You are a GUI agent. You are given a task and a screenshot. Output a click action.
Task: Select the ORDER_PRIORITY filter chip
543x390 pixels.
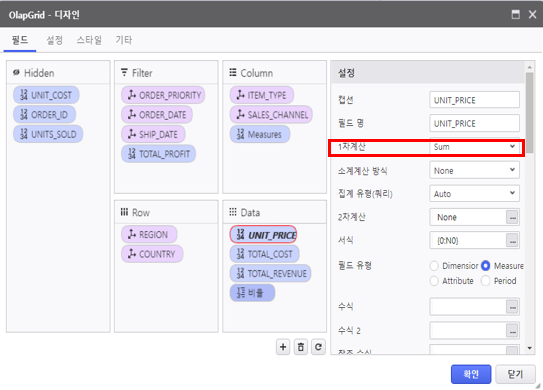coord(163,95)
